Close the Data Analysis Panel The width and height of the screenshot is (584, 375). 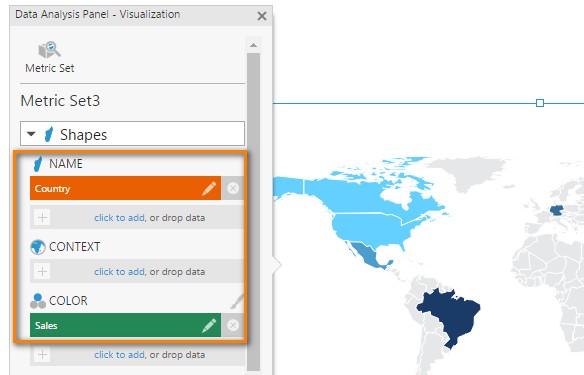(262, 16)
